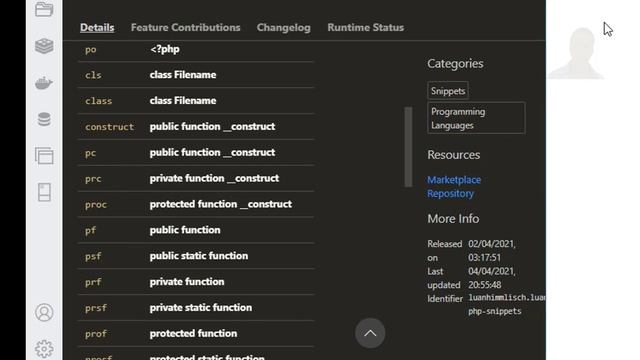Image resolution: width=640 pixels, height=360 pixels.
Task: Click the 'prf' snippet prefix
Action: coord(93,282)
